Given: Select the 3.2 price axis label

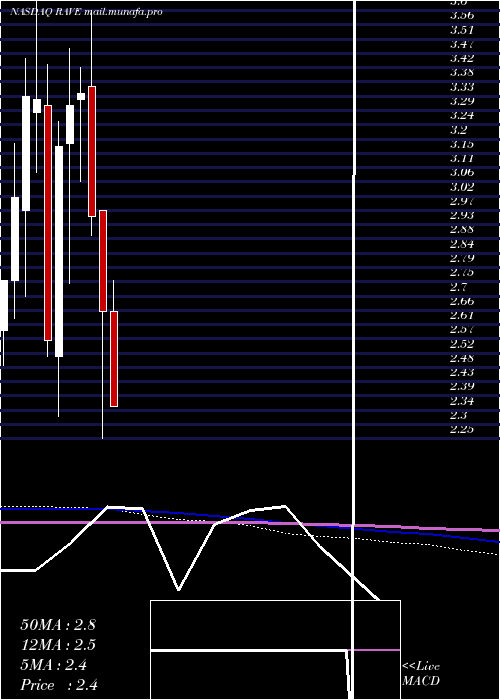Looking at the screenshot, I should pyautogui.click(x=458, y=129).
